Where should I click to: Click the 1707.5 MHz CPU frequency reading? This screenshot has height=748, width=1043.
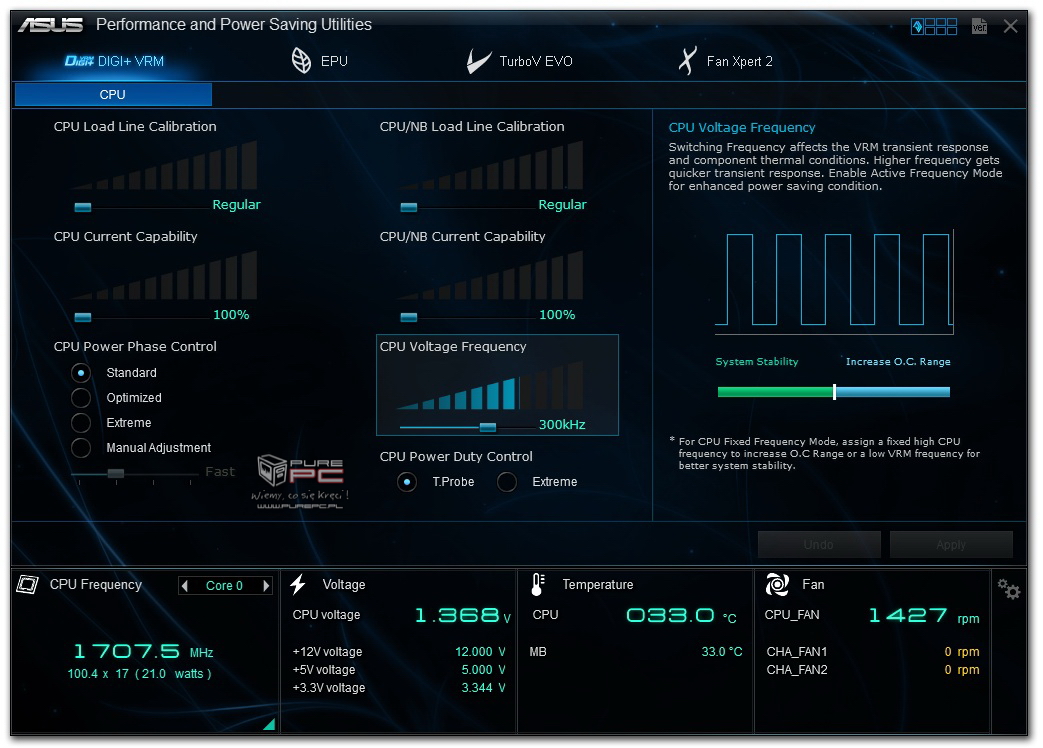tap(143, 652)
